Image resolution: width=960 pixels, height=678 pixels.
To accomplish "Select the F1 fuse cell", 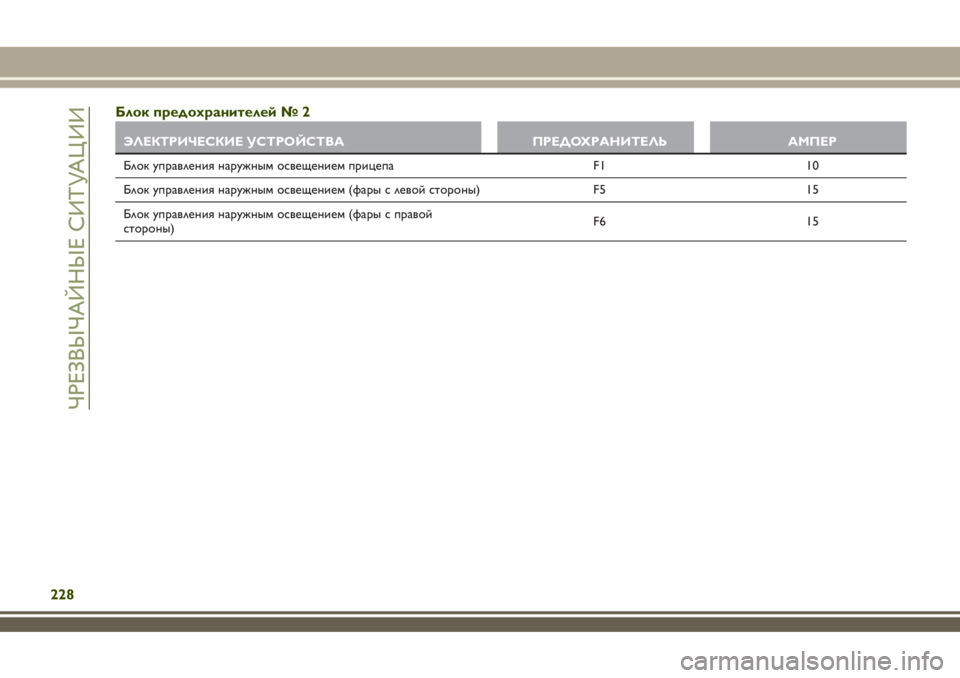I will tap(598, 165).
